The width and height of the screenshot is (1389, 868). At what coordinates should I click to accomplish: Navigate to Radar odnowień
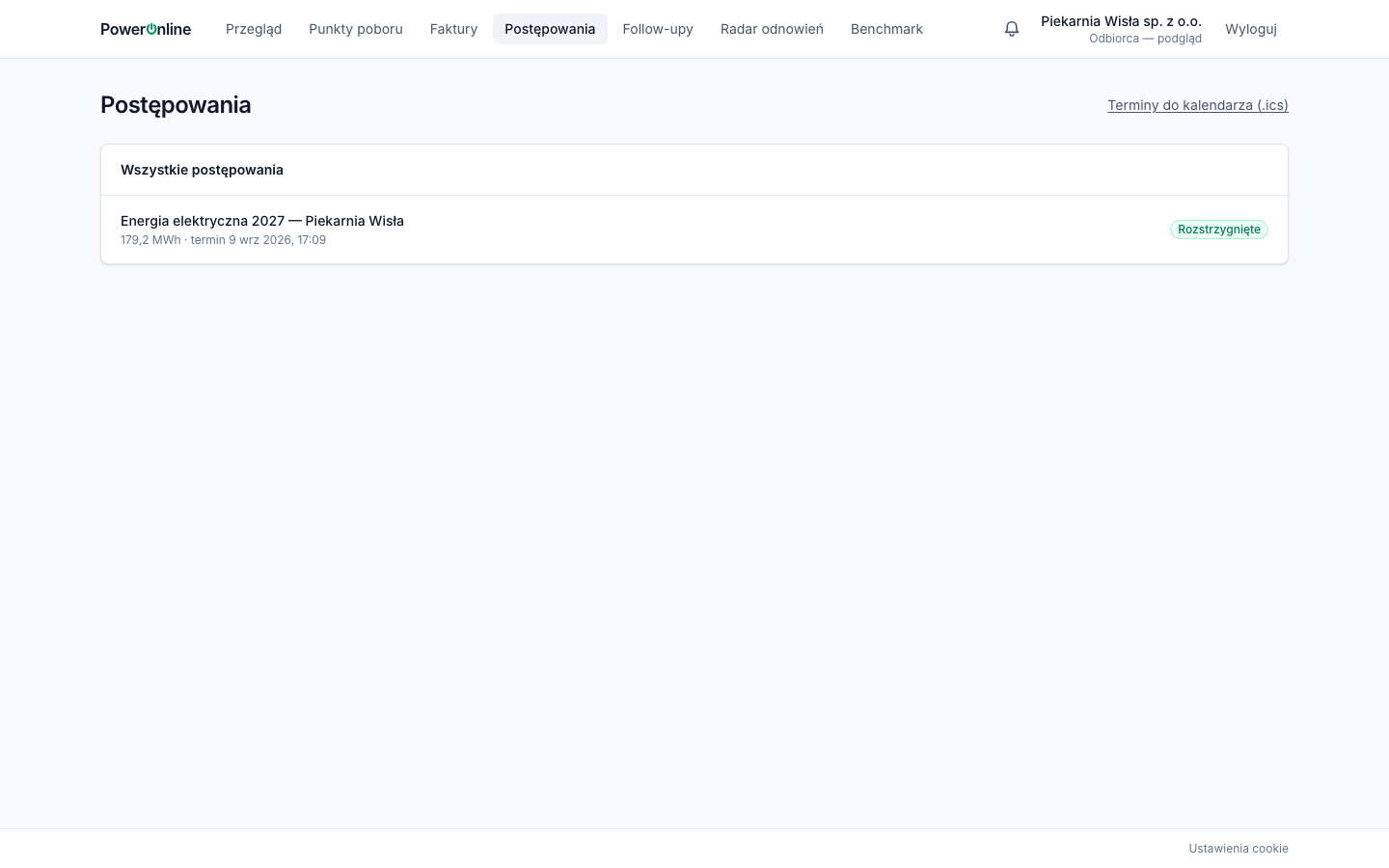click(x=772, y=29)
